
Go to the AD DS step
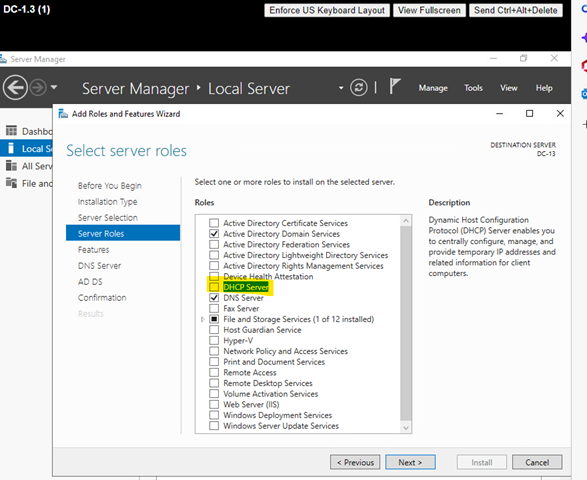(x=90, y=282)
